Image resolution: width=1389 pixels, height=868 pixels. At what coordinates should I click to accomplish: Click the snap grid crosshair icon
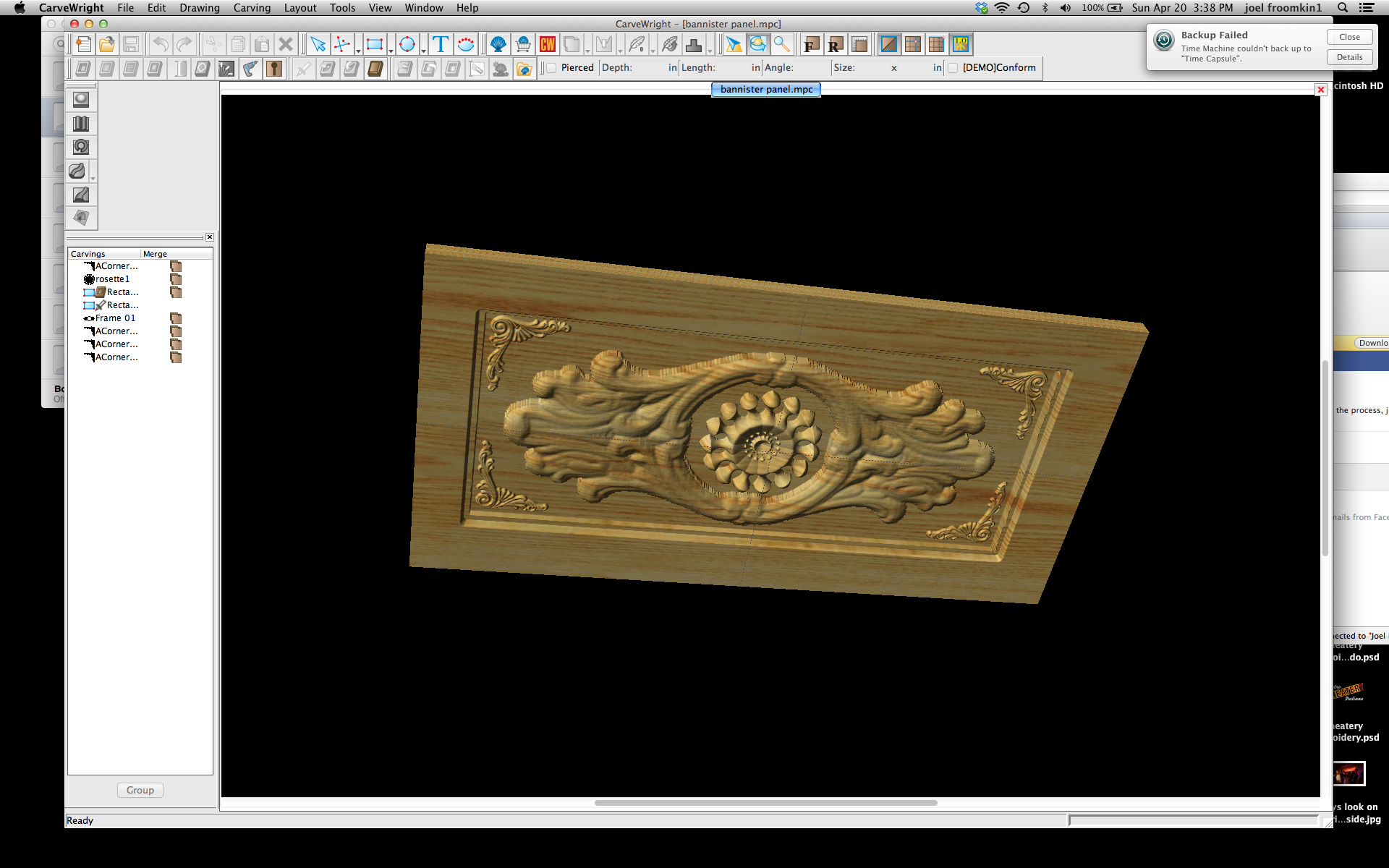913,44
